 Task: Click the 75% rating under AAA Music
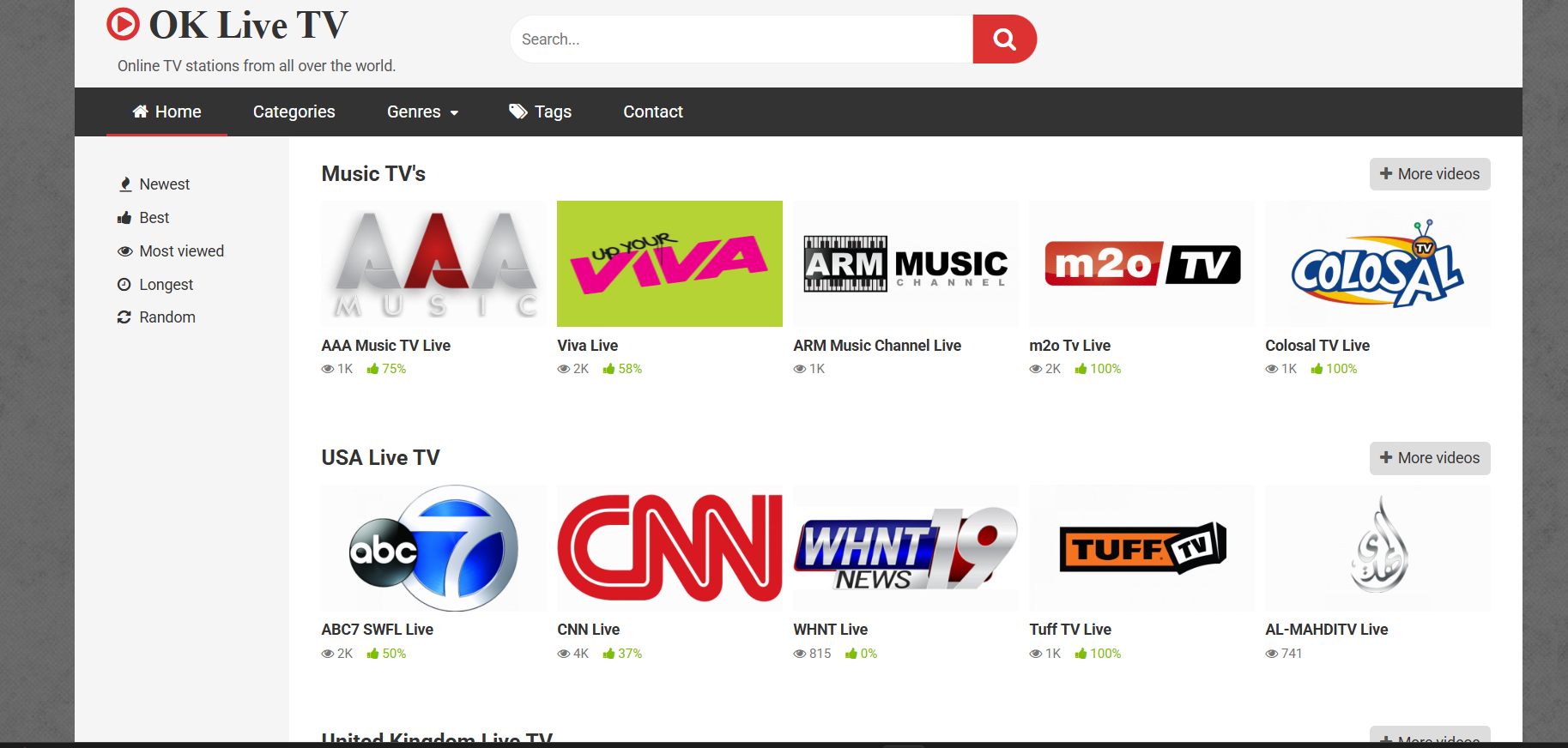click(386, 369)
